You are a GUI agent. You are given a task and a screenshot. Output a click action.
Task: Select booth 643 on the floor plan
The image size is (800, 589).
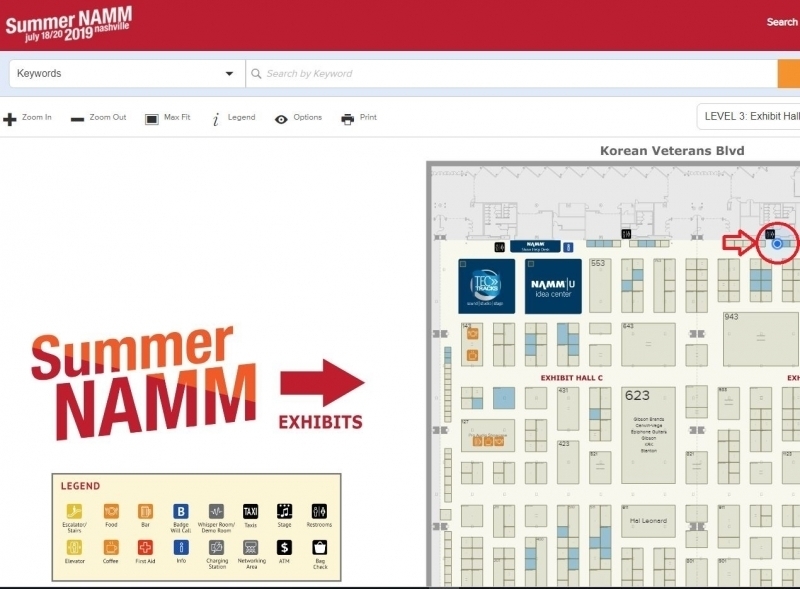click(x=648, y=345)
